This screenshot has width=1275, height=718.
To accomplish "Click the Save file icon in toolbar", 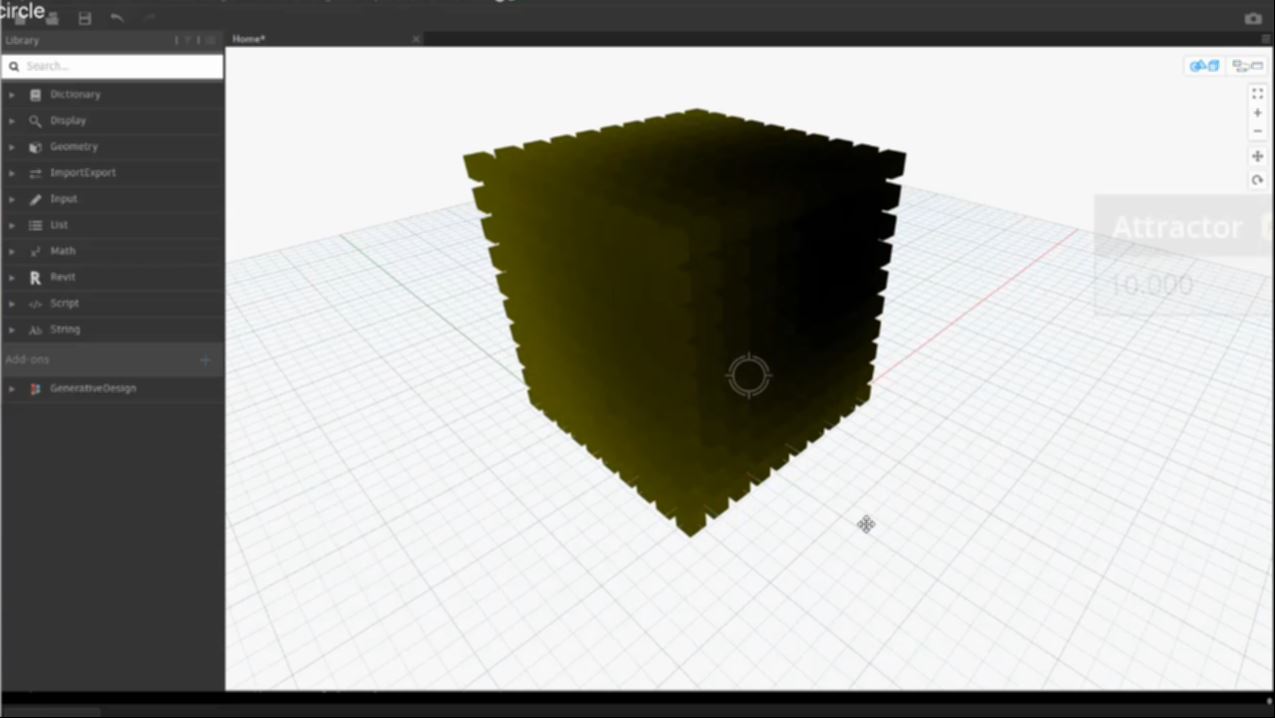I will [x=85, y=18].
